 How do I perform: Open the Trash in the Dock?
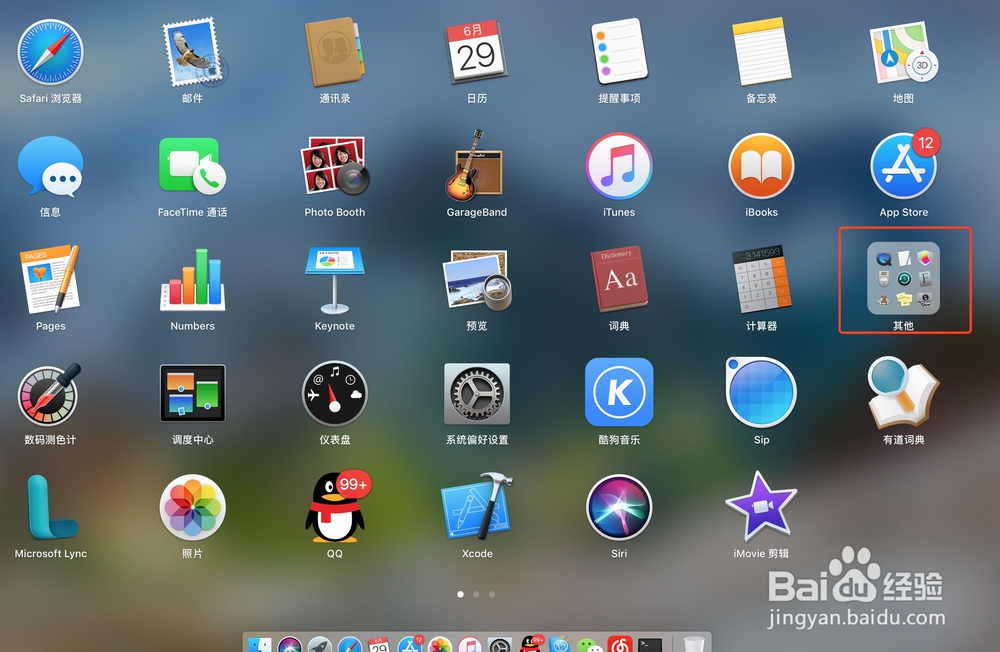coord(693,644)
